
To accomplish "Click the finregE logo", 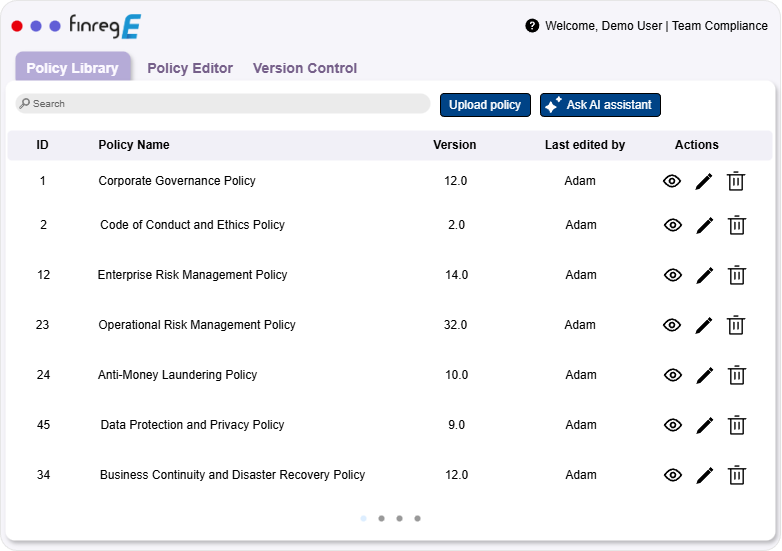I will (105, 26).
